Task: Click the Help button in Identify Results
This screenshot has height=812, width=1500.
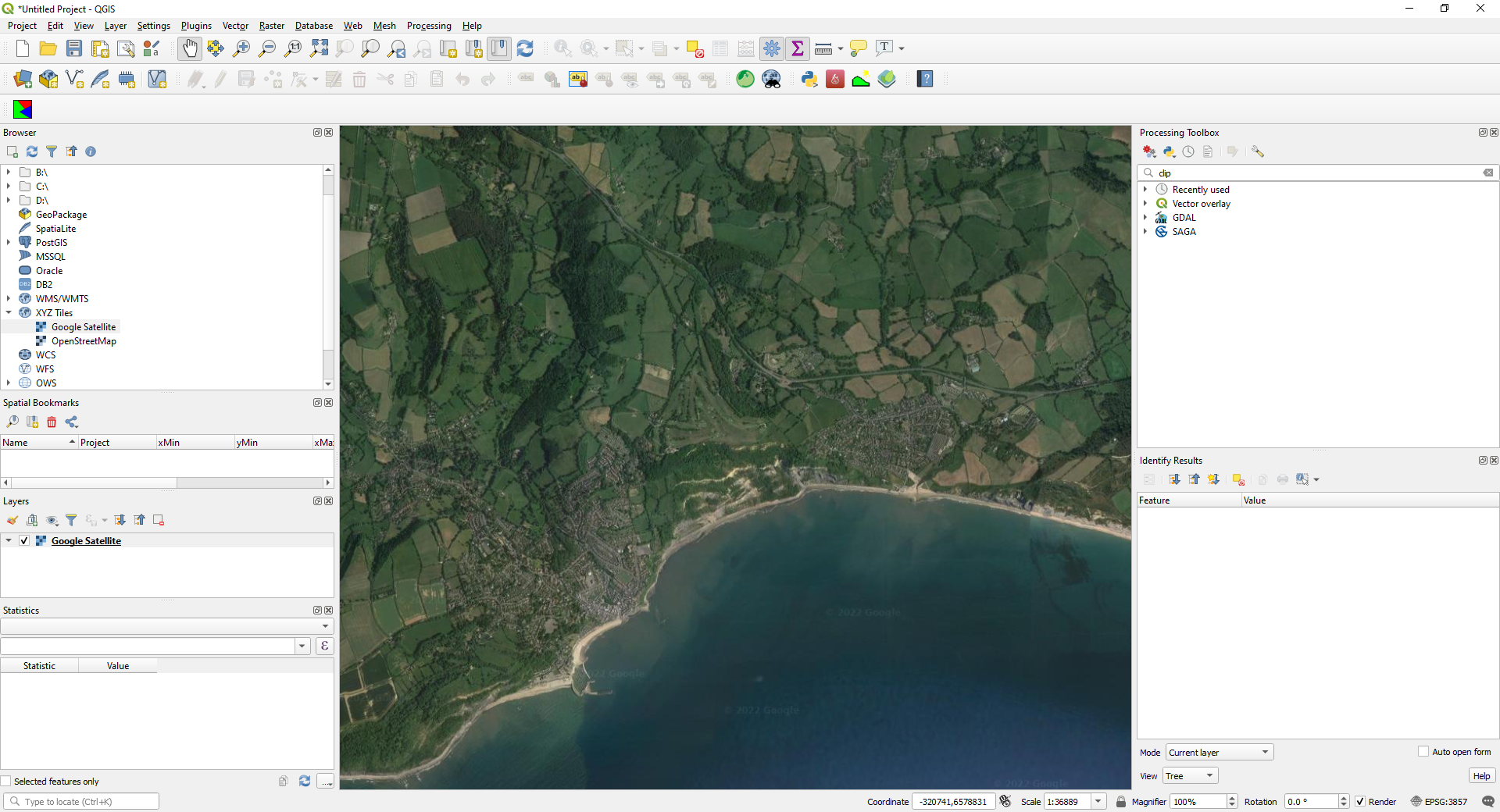Action: pos(1481,775)
